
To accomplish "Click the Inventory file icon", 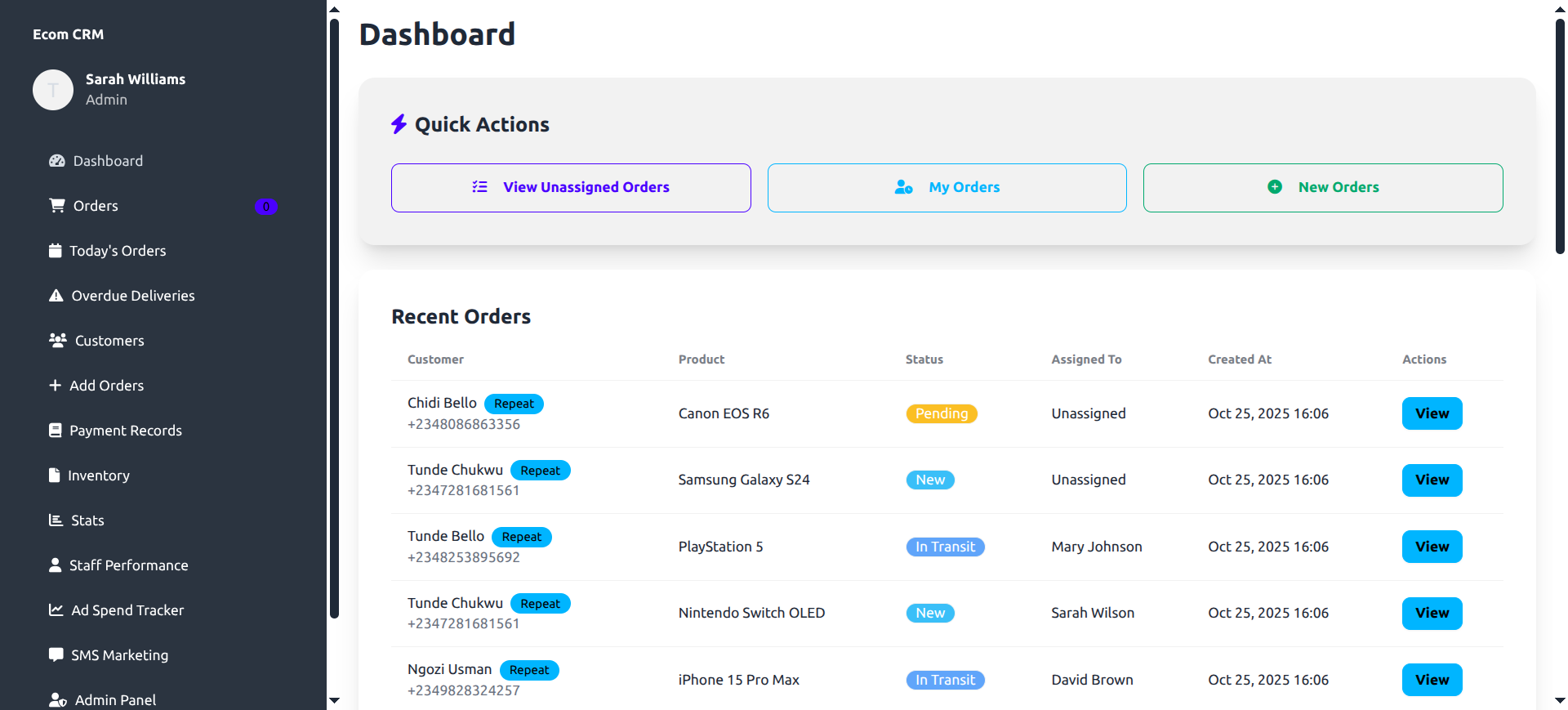I will [54, 476].
